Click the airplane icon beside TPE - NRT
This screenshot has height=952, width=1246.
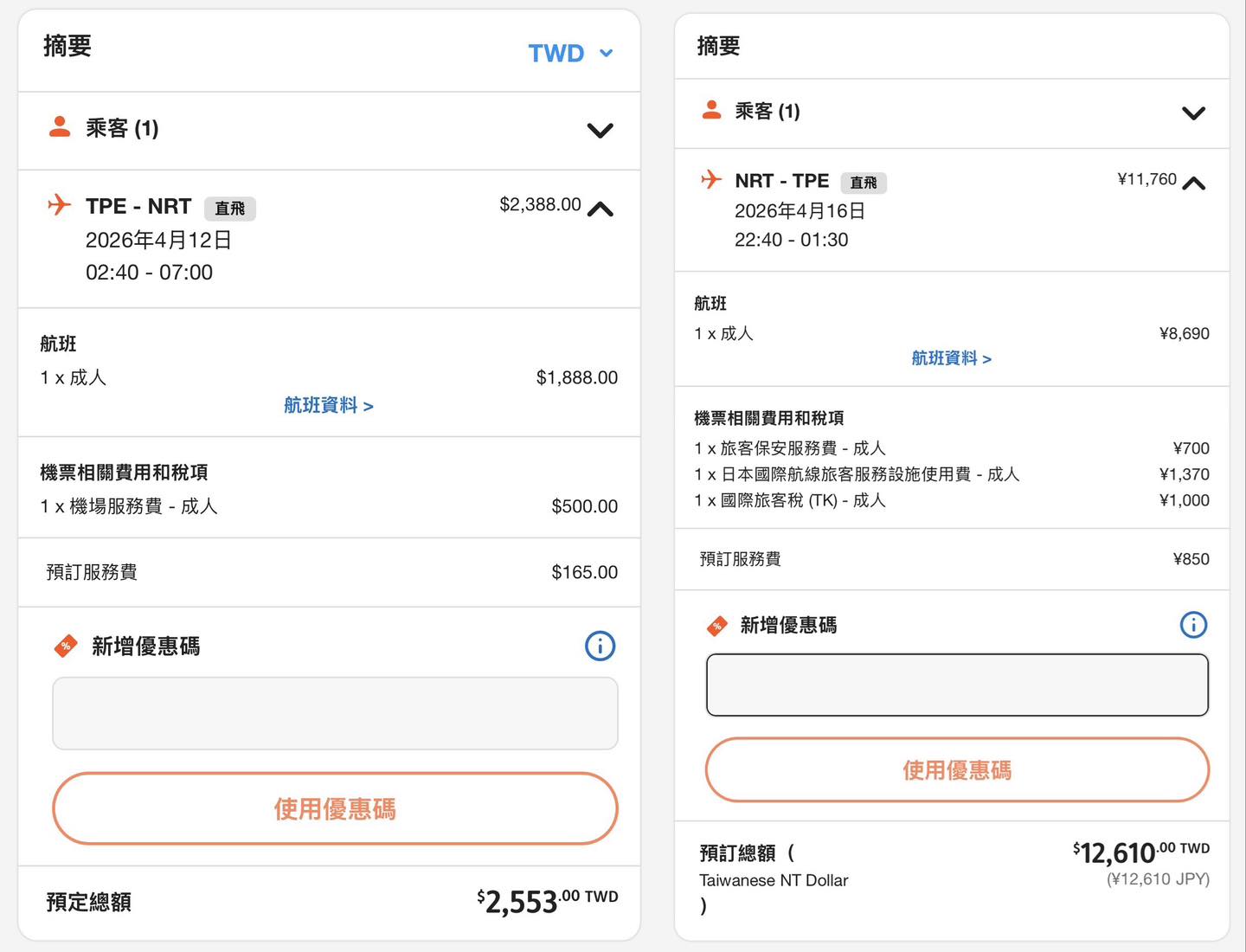[59, 205]
